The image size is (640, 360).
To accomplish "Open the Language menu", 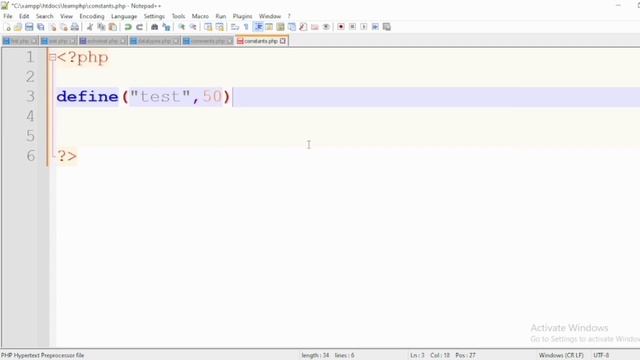I will [x=124, y=16].
